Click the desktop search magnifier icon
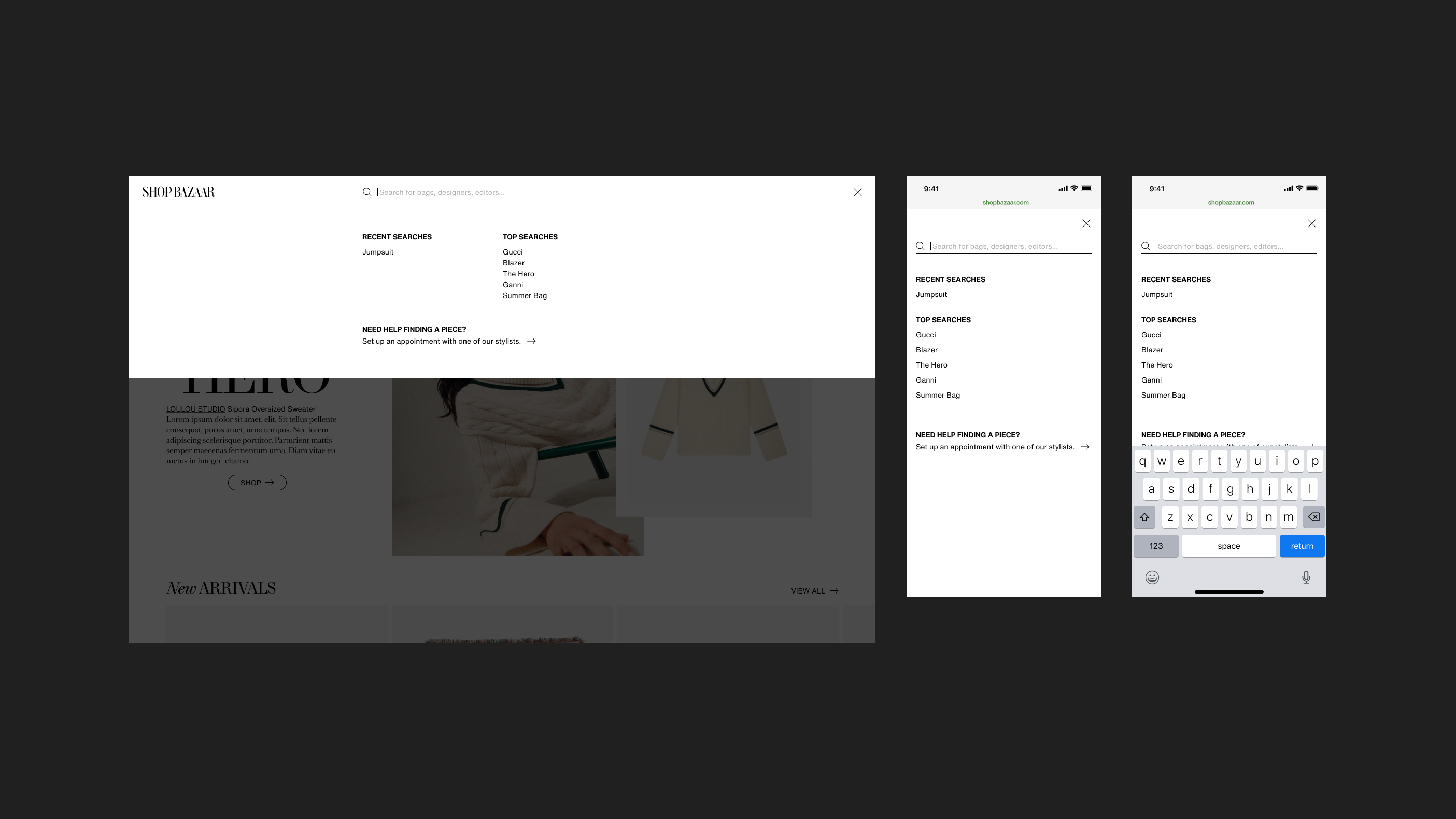 (367, 192)
